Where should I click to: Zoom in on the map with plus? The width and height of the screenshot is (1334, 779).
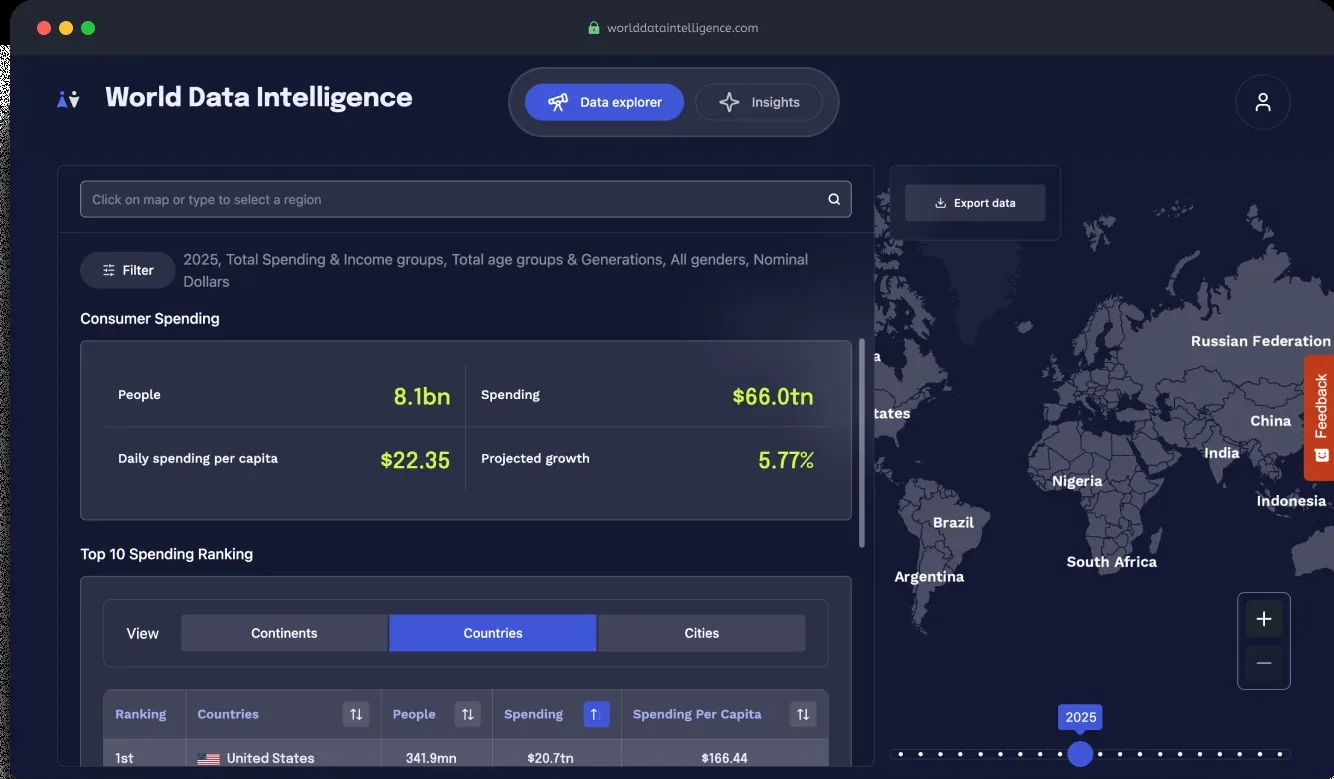click(x=1264, y=619)
